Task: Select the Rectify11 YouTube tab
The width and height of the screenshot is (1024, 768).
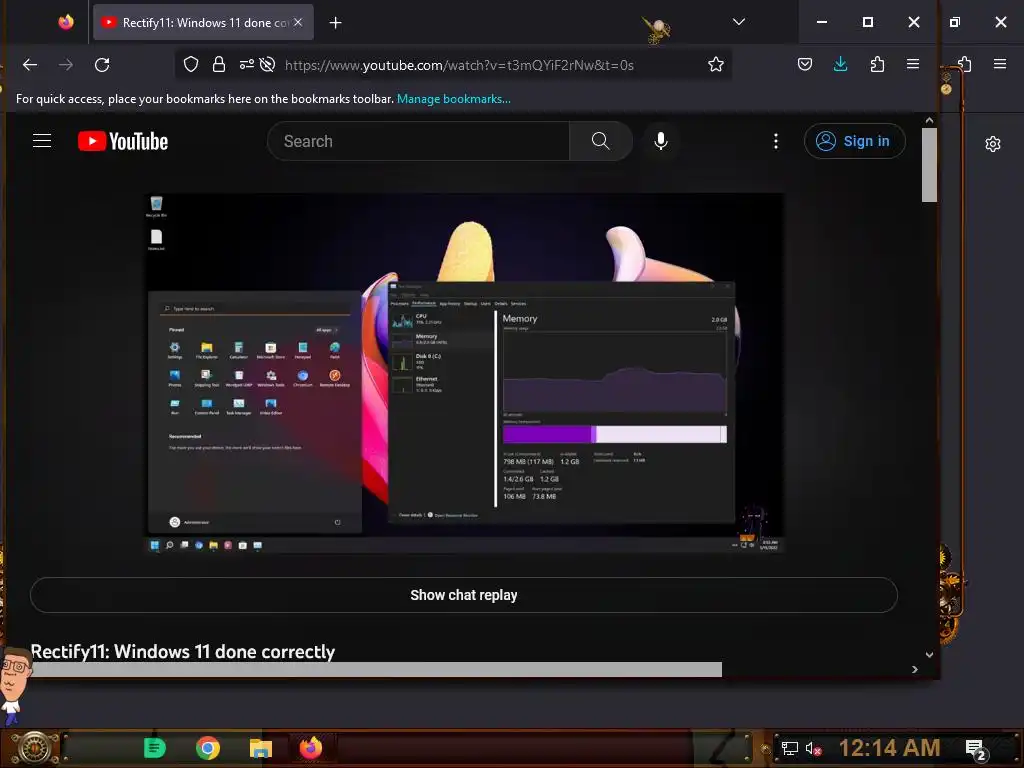Action: coord(203,22)
